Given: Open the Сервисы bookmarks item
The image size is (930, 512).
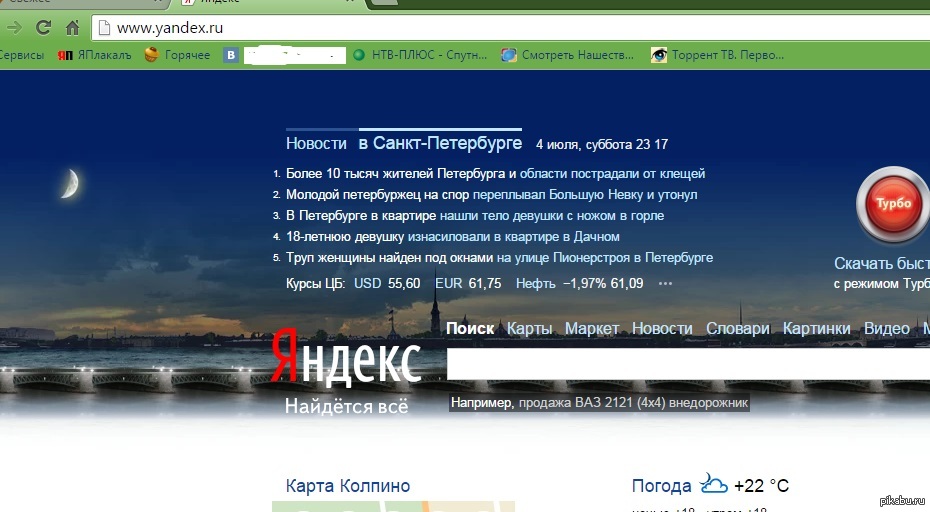Looking at the screenshot, I should click(22, 55).
